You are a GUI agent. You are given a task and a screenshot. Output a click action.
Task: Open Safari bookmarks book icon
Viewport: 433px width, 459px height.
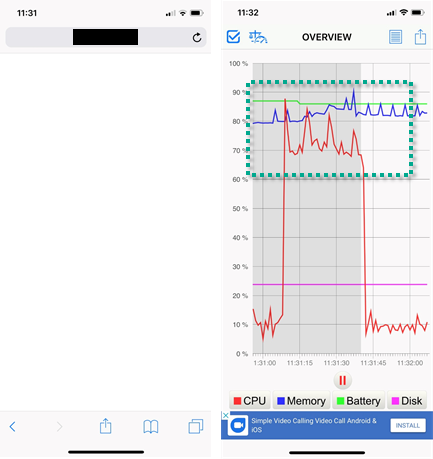(x=151, y=426)
